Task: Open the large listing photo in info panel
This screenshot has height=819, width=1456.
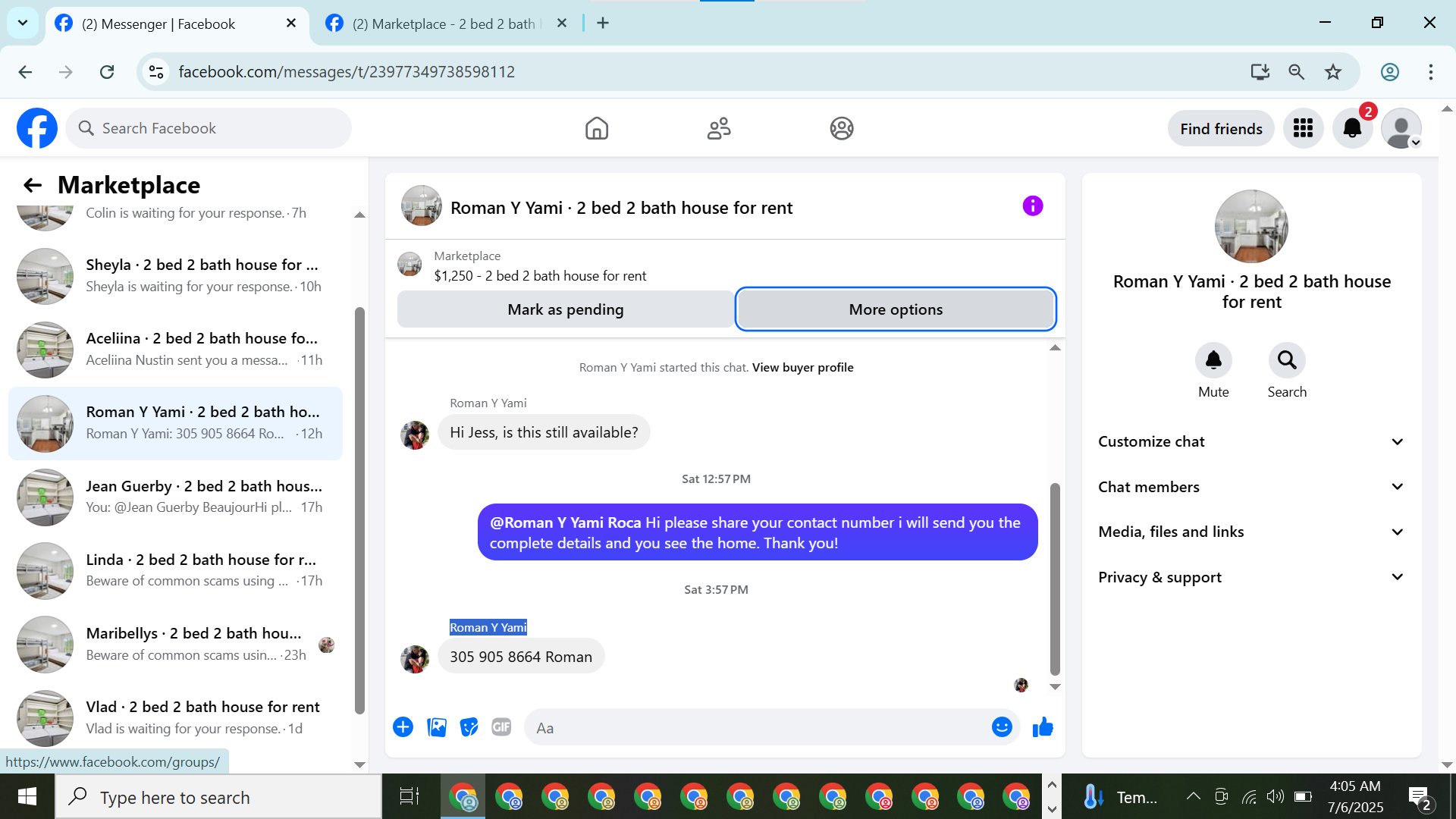Action: click(x=1251, y=227)
